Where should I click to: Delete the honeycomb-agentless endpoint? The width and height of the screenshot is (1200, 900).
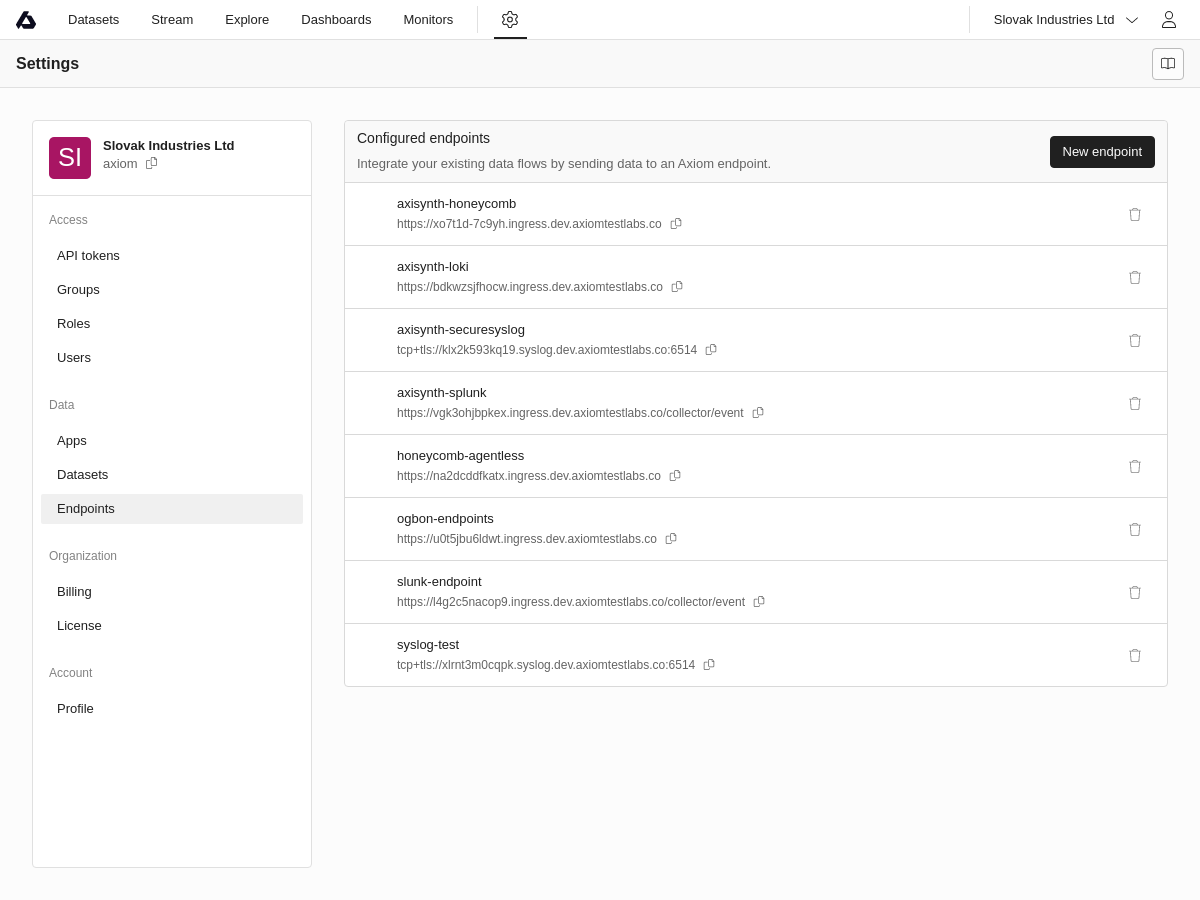pyautogui.click(x=1135, y=466)
